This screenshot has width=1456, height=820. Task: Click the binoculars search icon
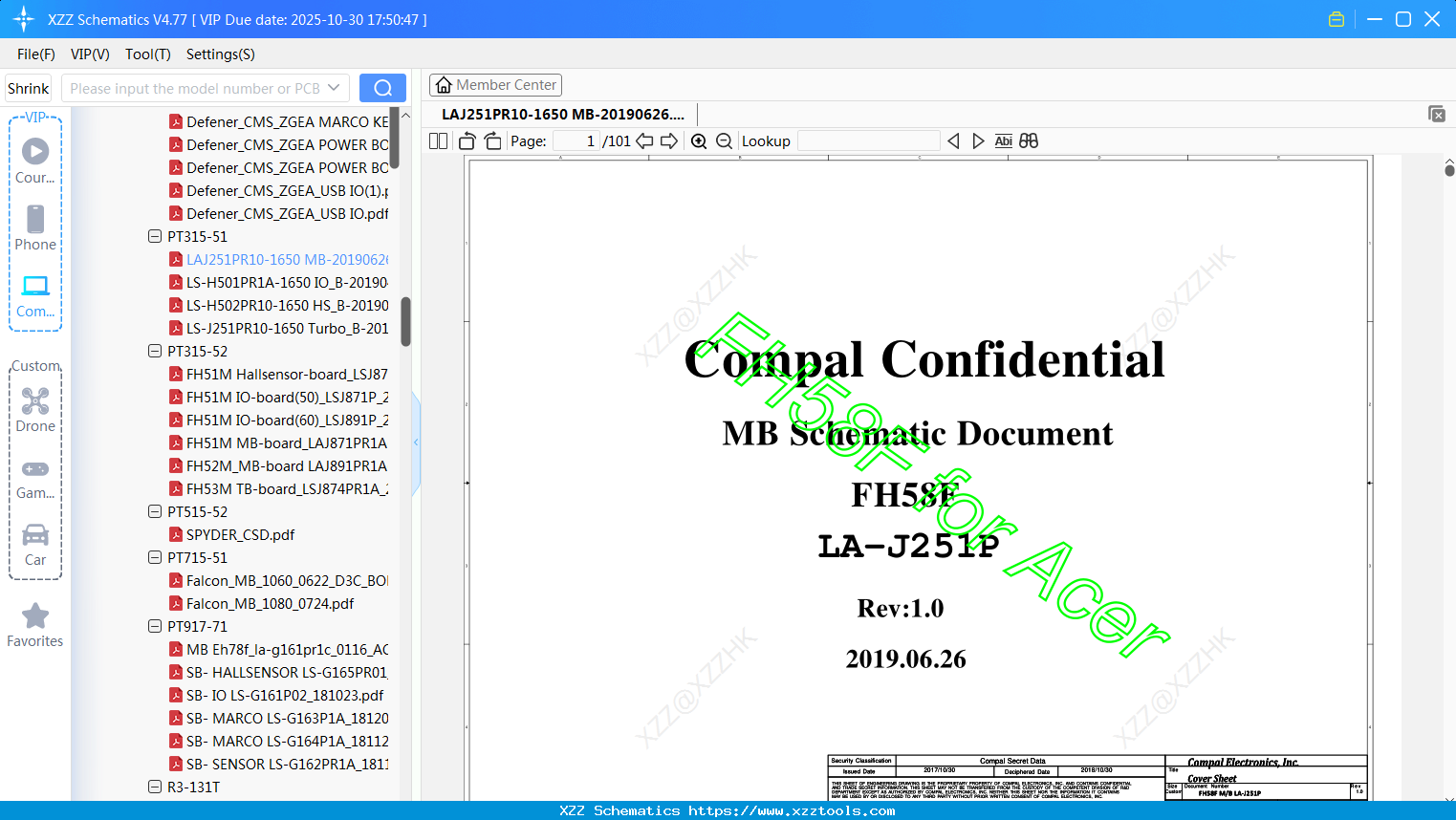[1029, 141]
